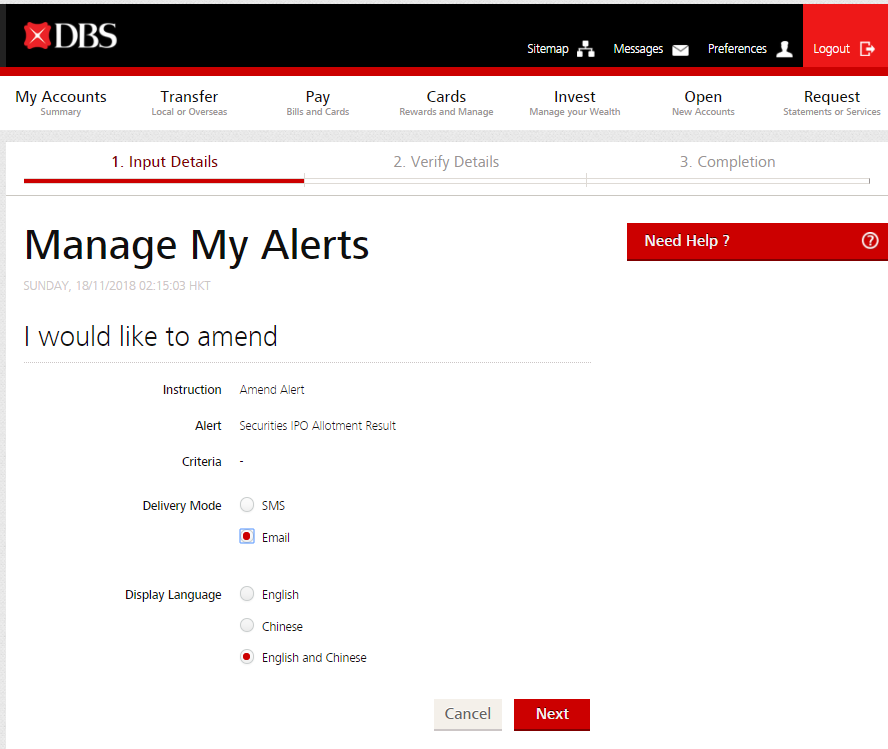The width and height of the screenshot is (888, 749).
Task: Select Email delivery mode
Action: click(x=247, y=536)
